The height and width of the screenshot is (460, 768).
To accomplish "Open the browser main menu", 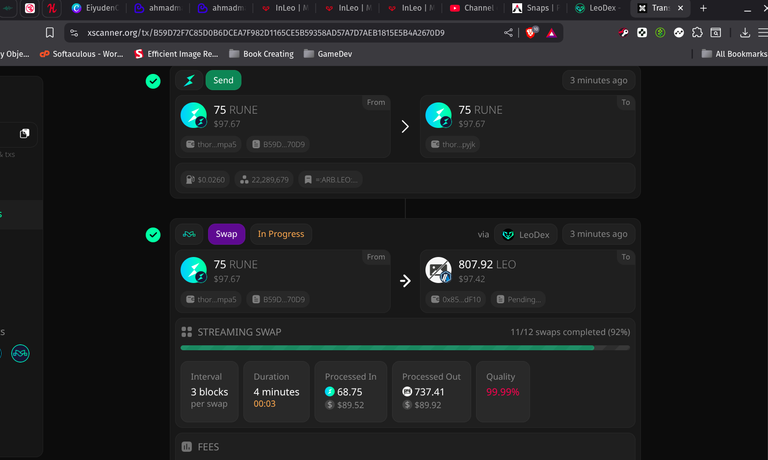I will point(762,33).
